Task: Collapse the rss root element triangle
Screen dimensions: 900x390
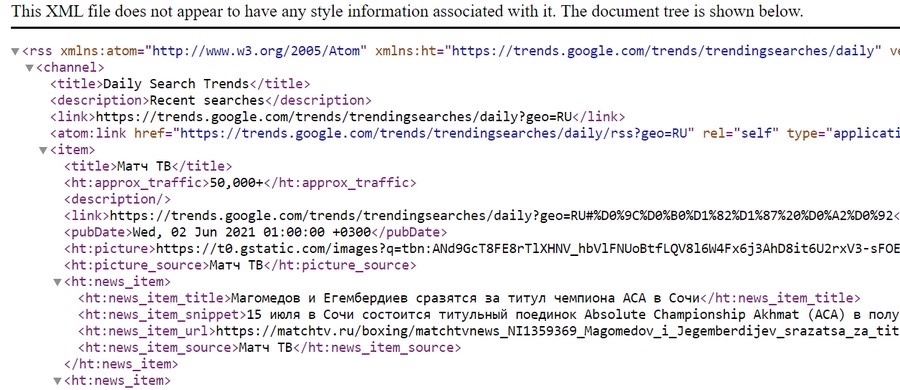Action: coord(15,52)
